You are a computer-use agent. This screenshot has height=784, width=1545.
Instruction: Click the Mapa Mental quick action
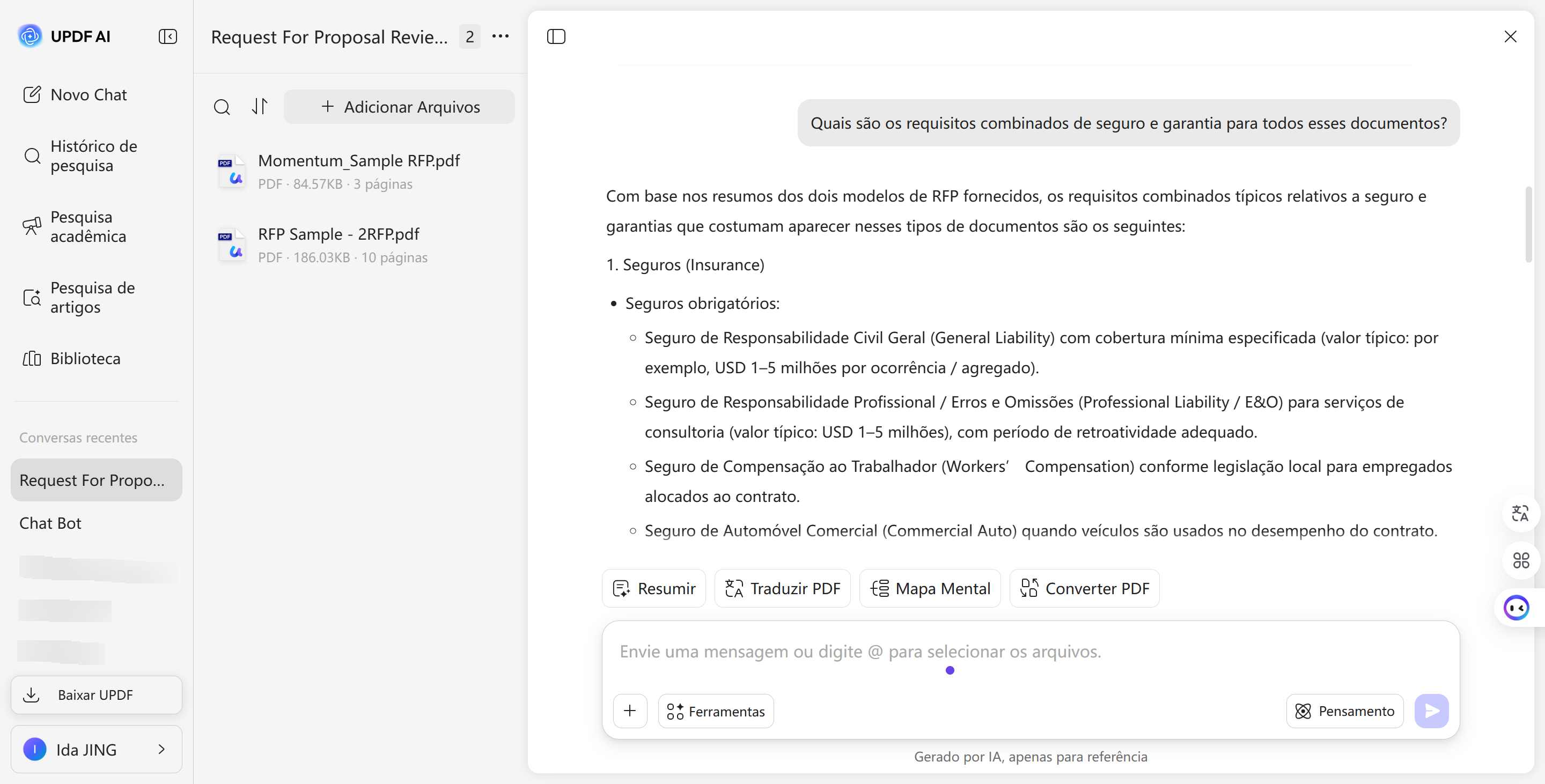[x=930, y=589]
